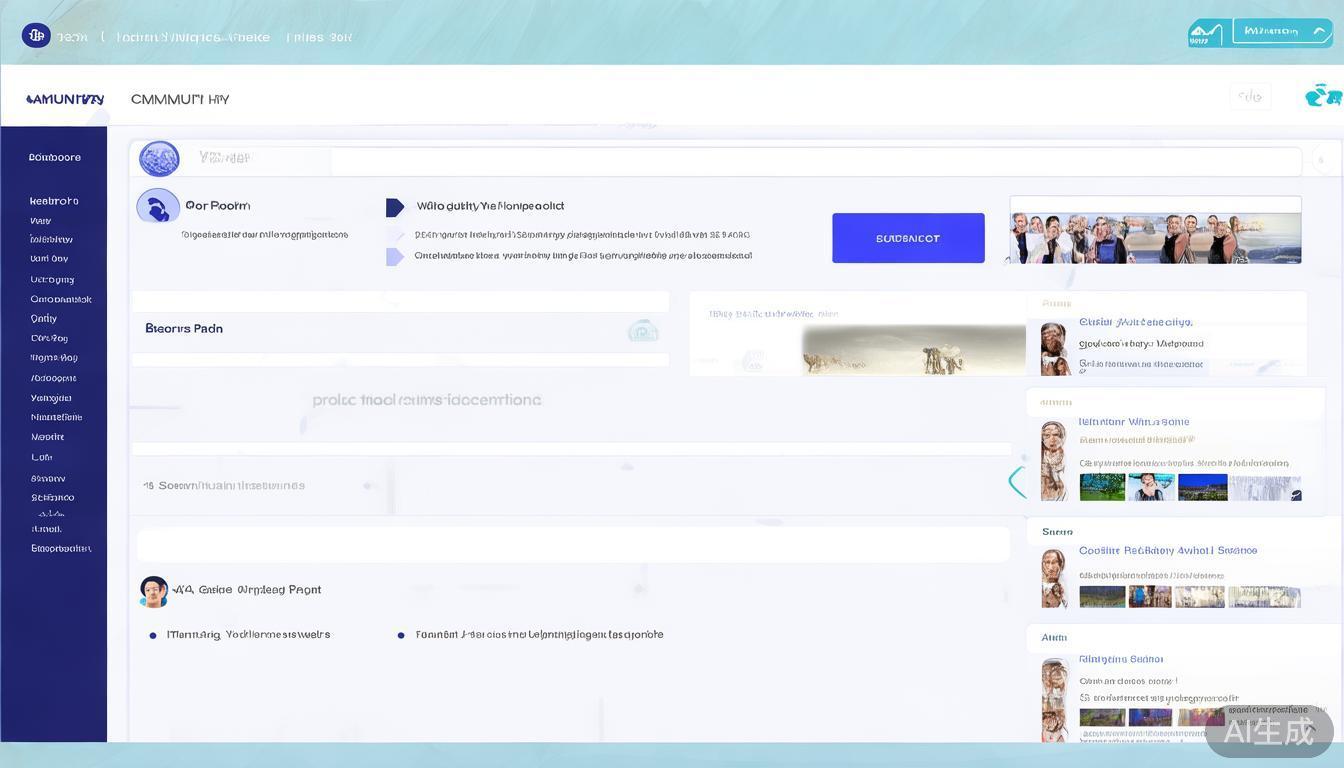The image size is (1344, 768).
Task: Click the dark blue arrow tag icon
Action: pyautogui.click(x=395, y=207)
